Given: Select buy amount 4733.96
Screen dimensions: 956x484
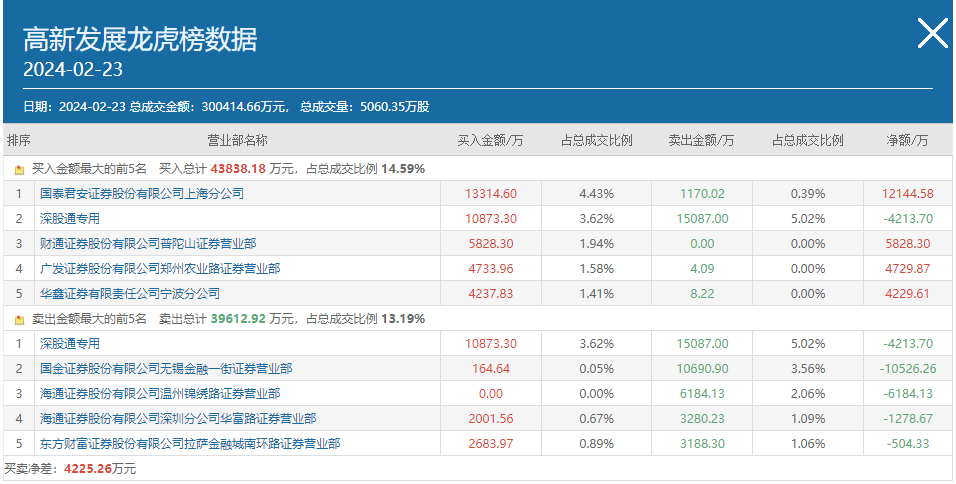Looking at the screenshot, I should click(491, 269).
